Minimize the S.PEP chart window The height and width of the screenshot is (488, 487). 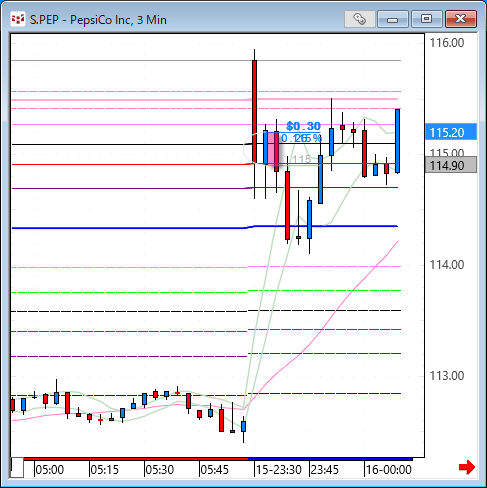[393, 19]
